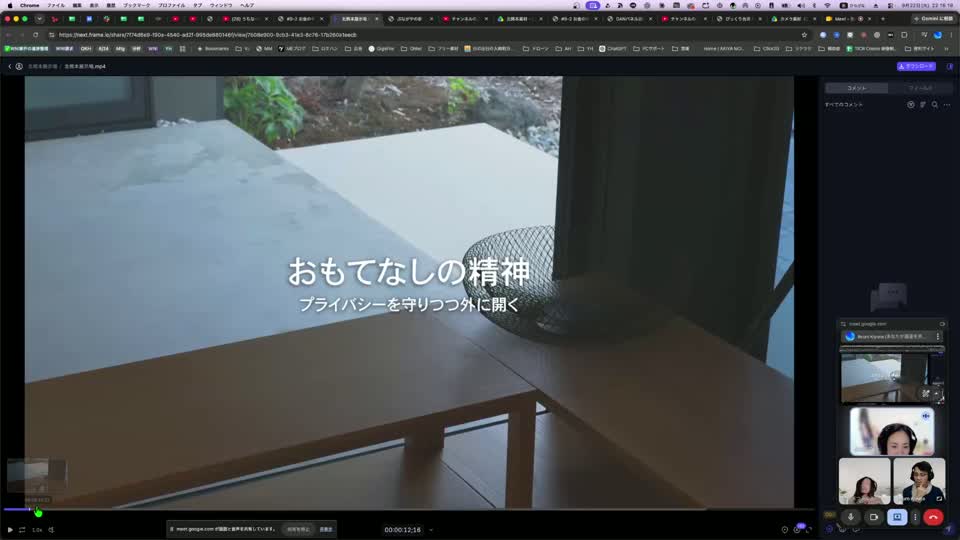
Task: Hide the meet.google.com sharing notification
Action: (326, 529)
